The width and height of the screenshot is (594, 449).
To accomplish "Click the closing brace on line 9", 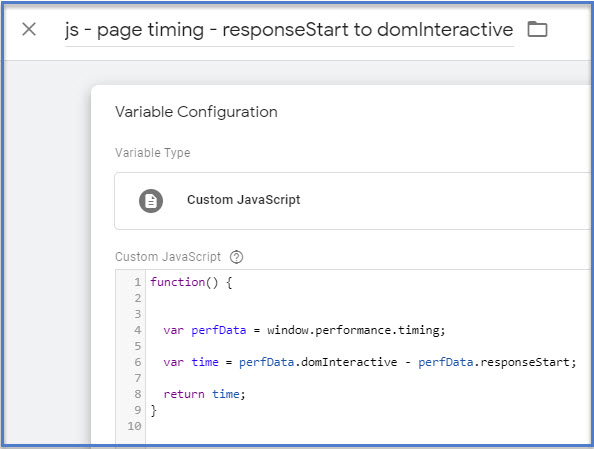I will tap(153, 410).
